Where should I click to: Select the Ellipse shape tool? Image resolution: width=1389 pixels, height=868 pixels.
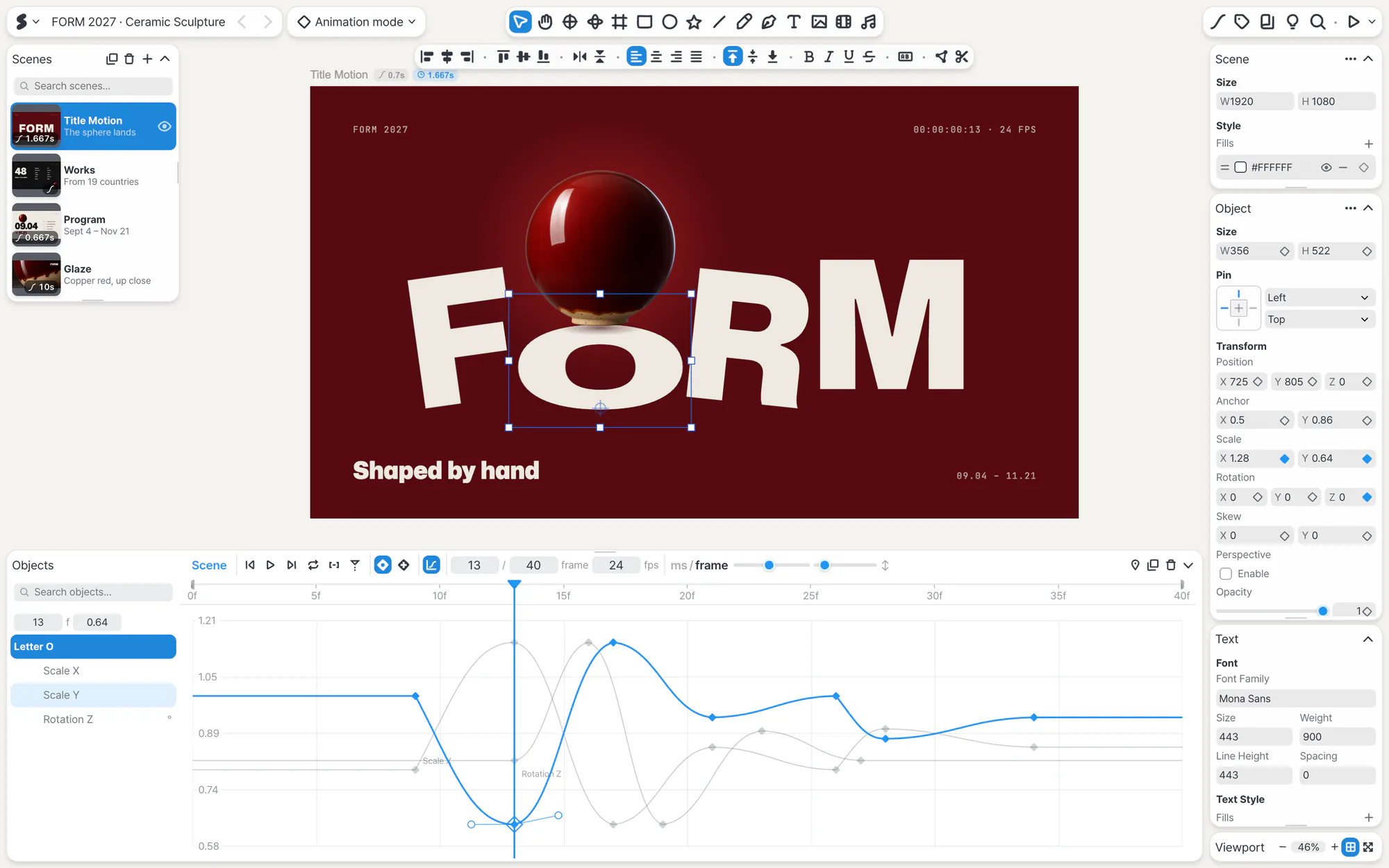pyautogui.click(x=669, y=22)
